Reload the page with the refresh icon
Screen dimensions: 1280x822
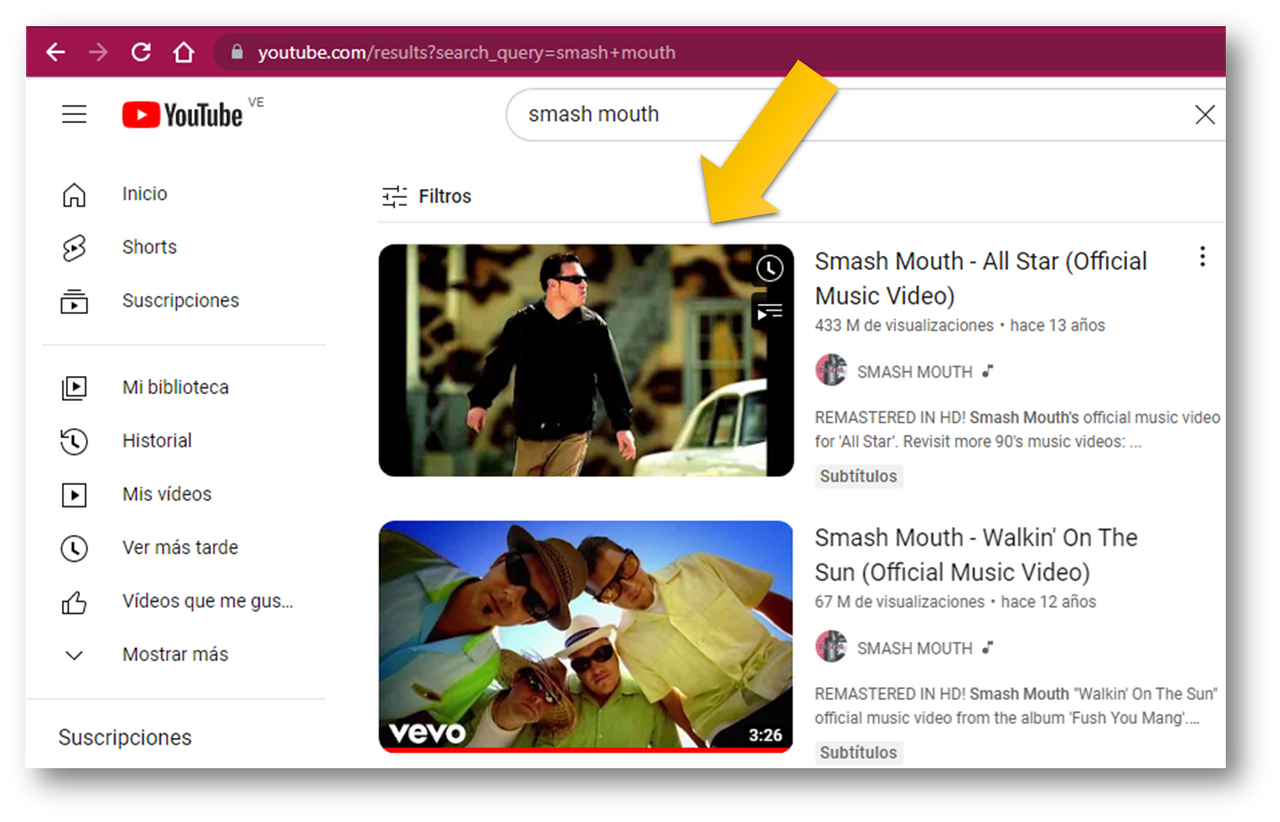click(x=141, y=52)
